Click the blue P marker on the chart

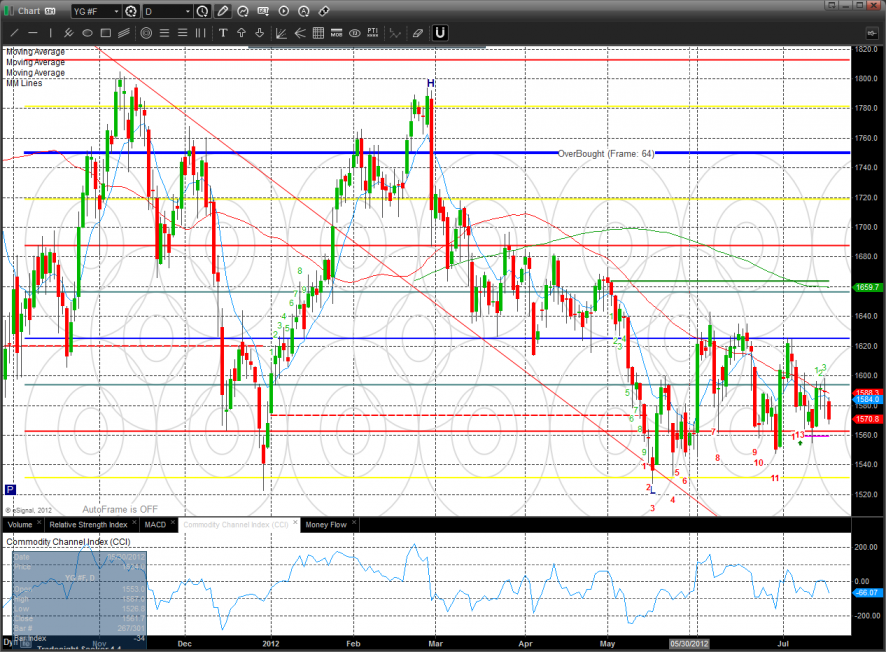pos(10,490)
